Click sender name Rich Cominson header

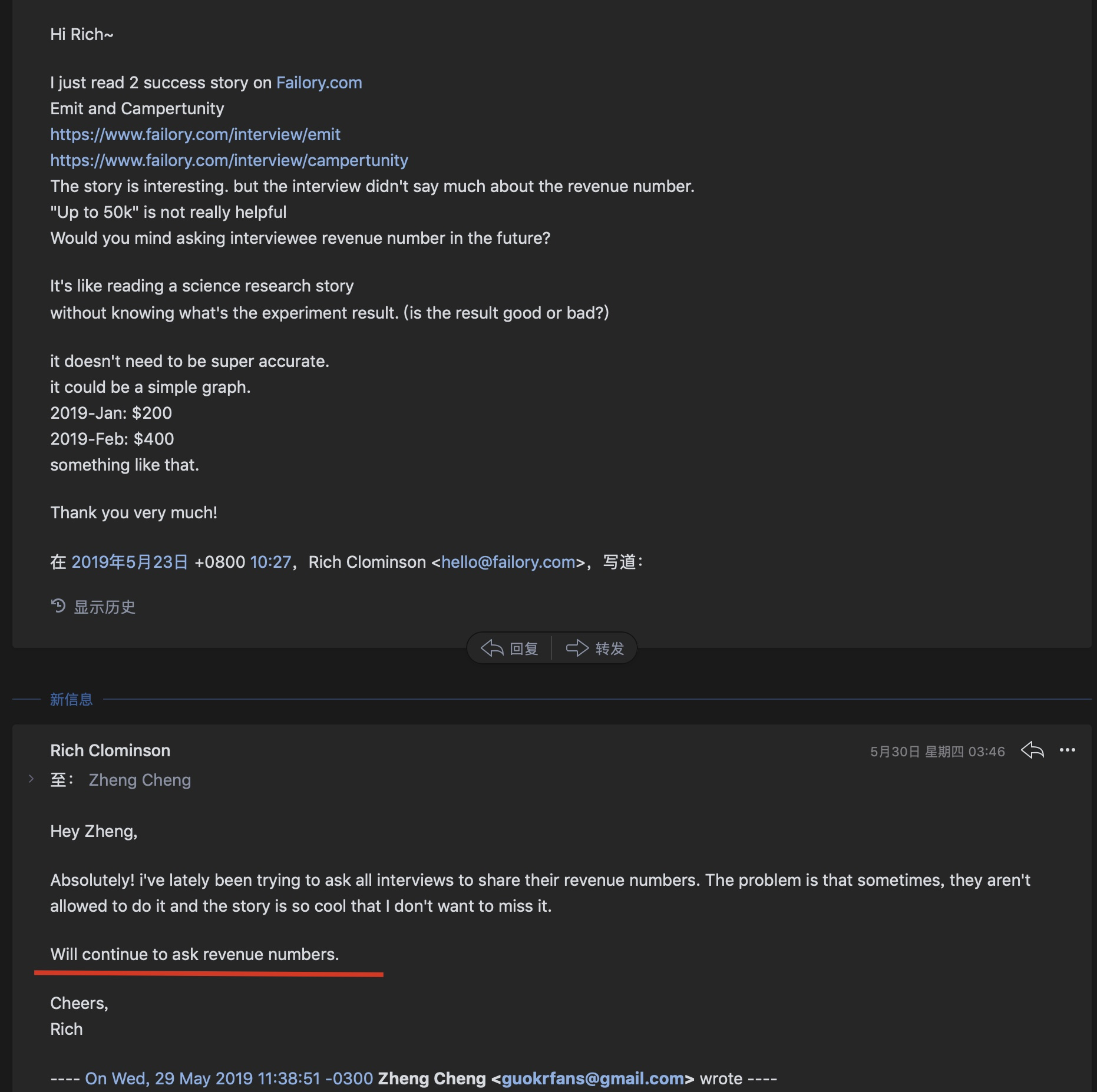pyautogui.click(x=110, y=750)
